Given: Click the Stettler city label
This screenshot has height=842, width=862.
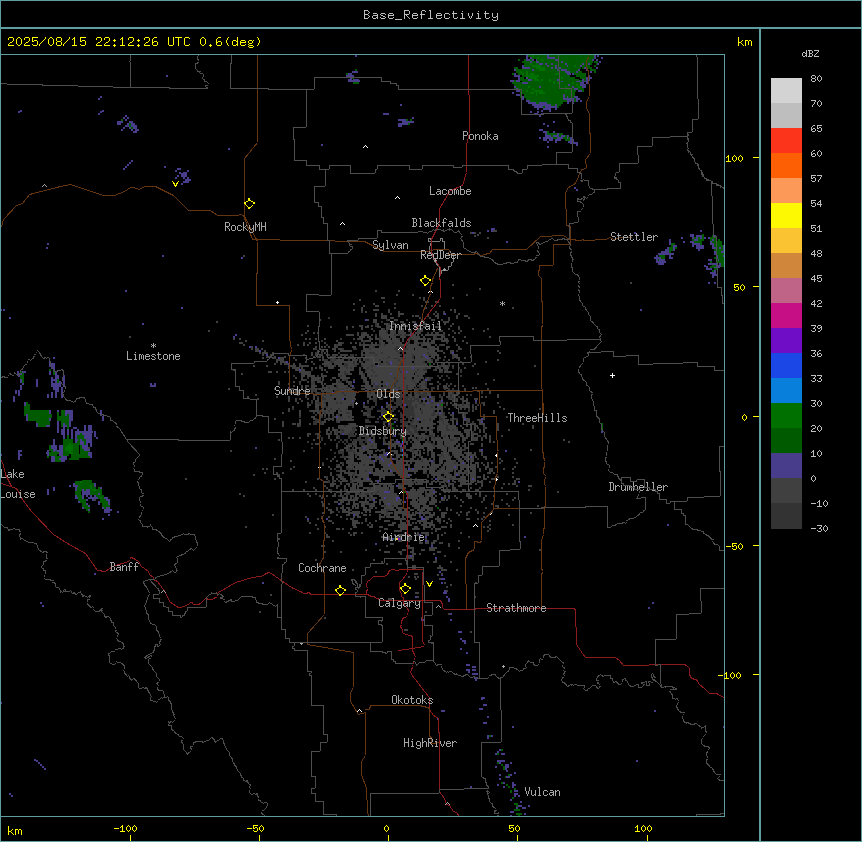Looking at the screenshot, I should click(x=634, y=237).
